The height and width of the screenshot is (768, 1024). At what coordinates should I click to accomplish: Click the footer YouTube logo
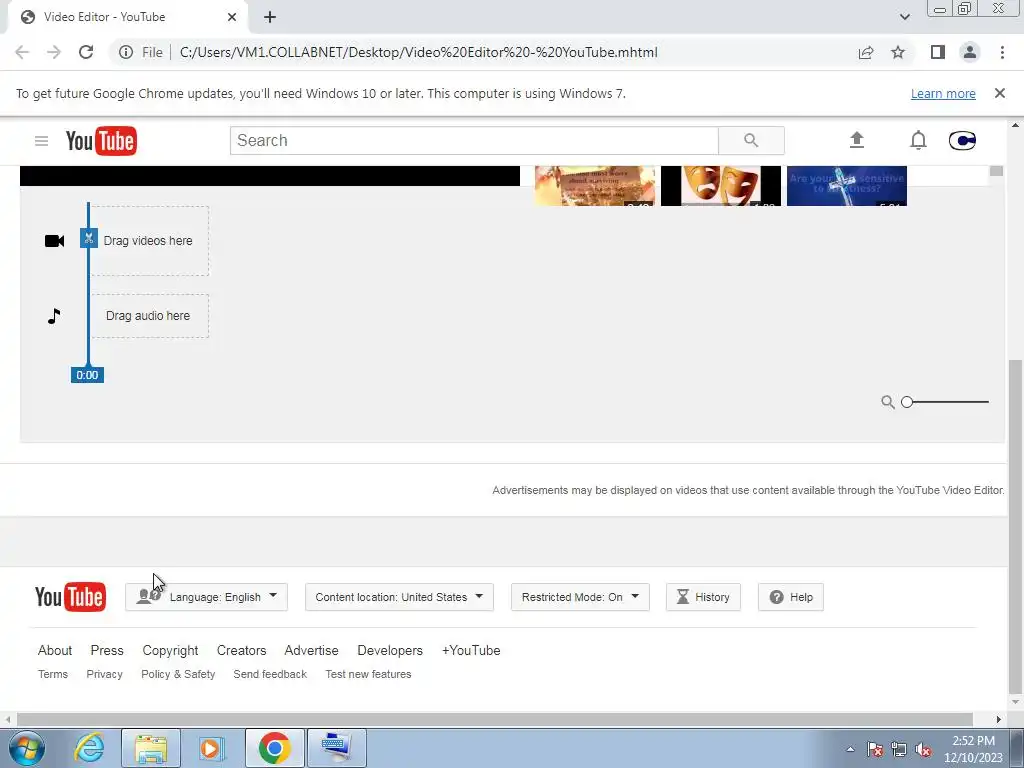coord(71,597)
